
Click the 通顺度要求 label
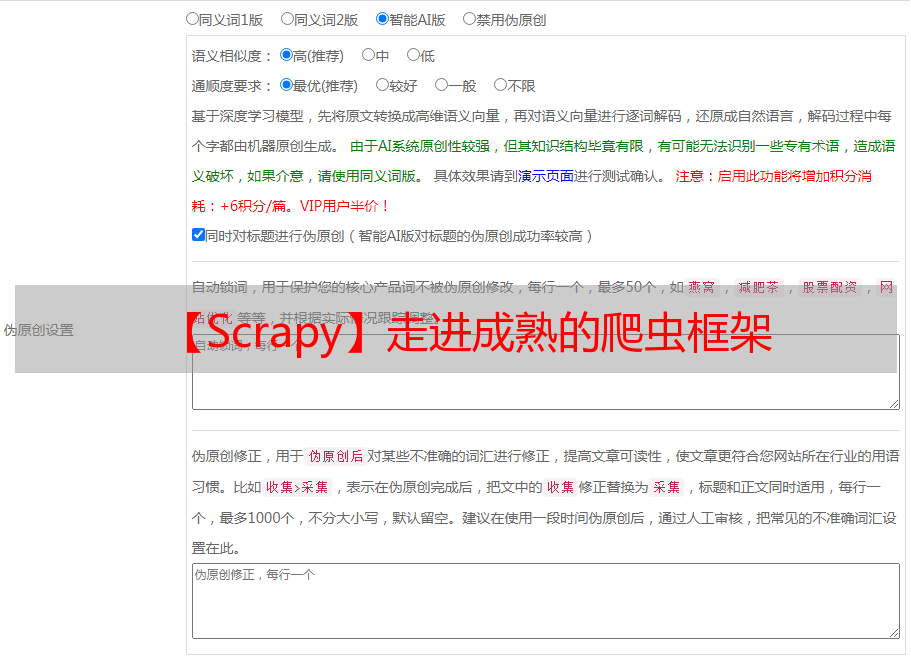click(232, 86)
